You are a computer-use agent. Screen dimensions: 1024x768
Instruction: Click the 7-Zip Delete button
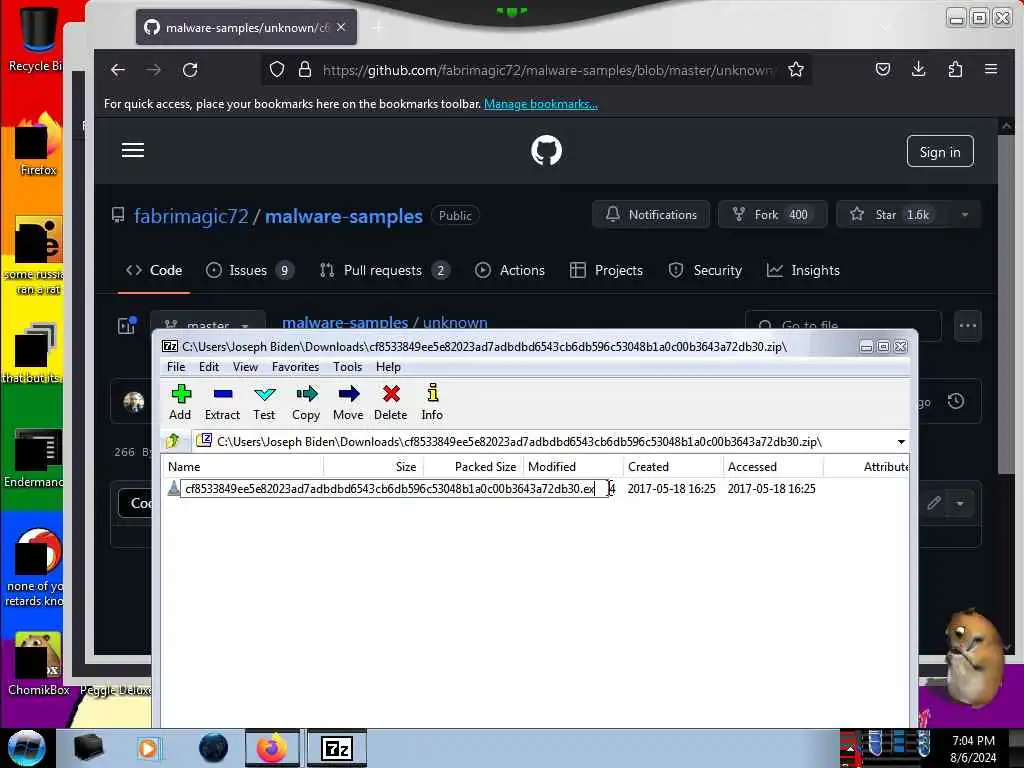pyautogui.click(x=391, y=402)
